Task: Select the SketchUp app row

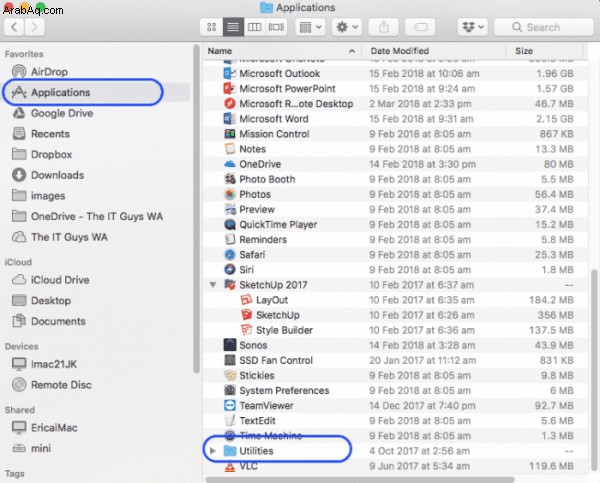Action: point(395,315)
